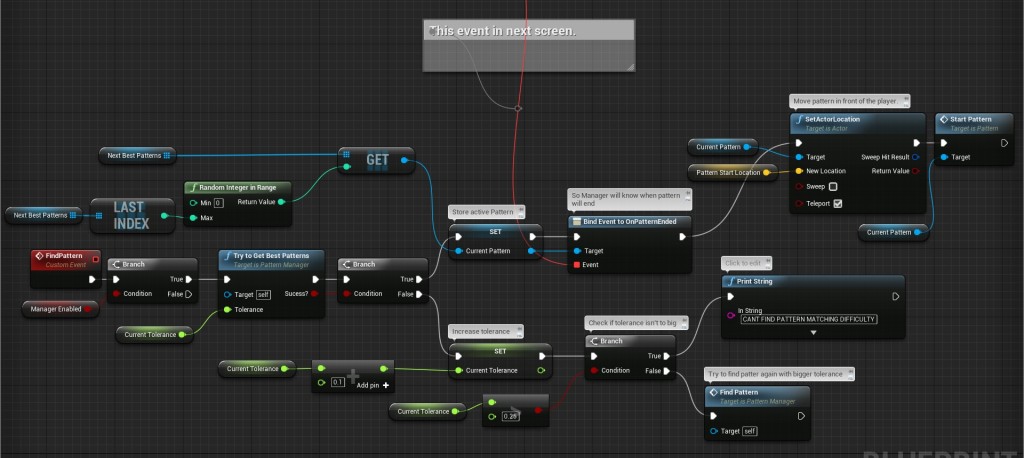Click the Branch icon after FindPattern event
The height and width of the screenshot is (458, 1024).
click(x=116, y=265)
